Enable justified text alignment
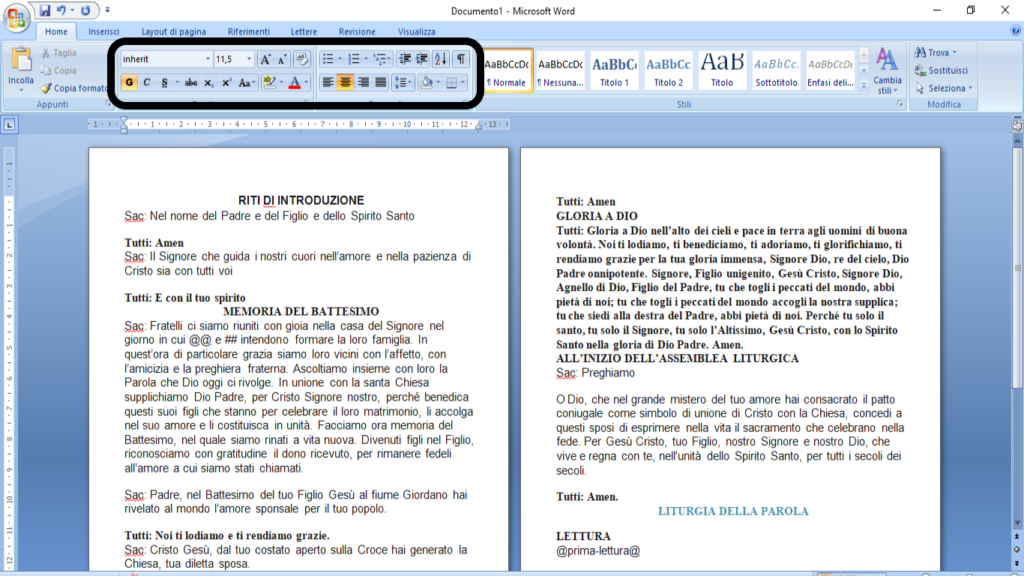The height and width of the screenshot is (576, 1024). point(378,82)
